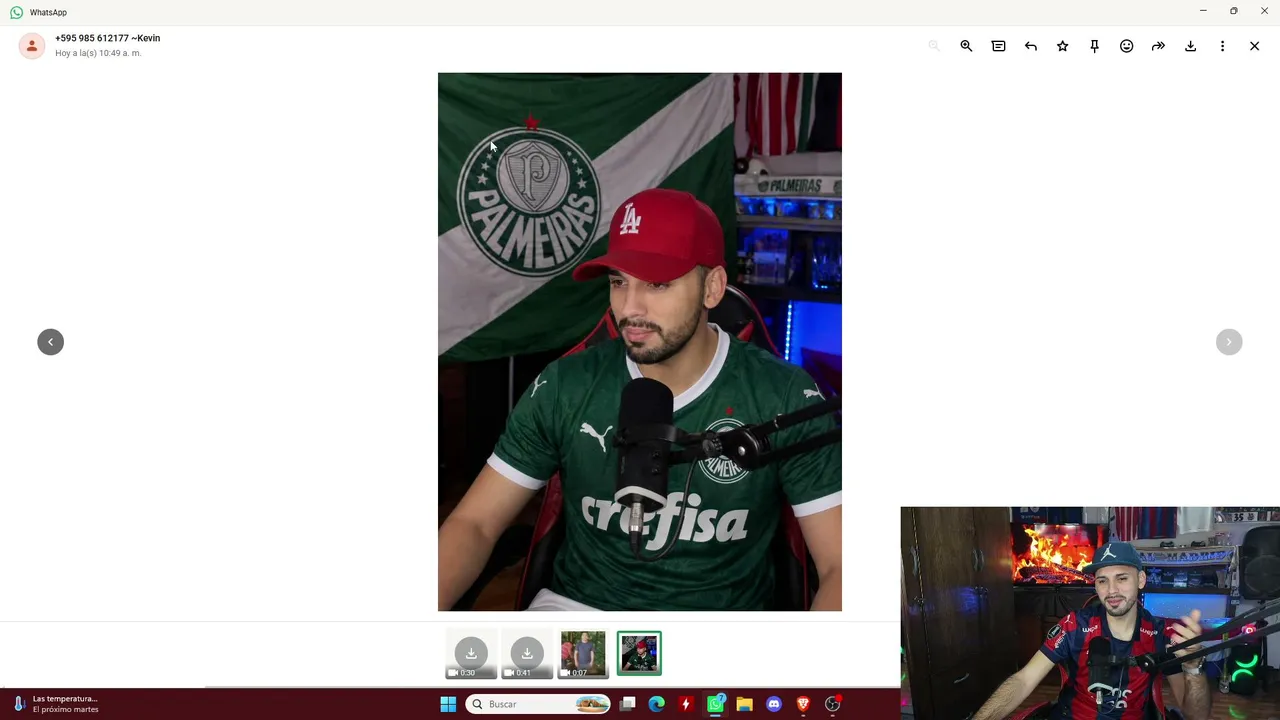
Task: Minimize the WhatsApp window
Action: [x=1203, y=11]
